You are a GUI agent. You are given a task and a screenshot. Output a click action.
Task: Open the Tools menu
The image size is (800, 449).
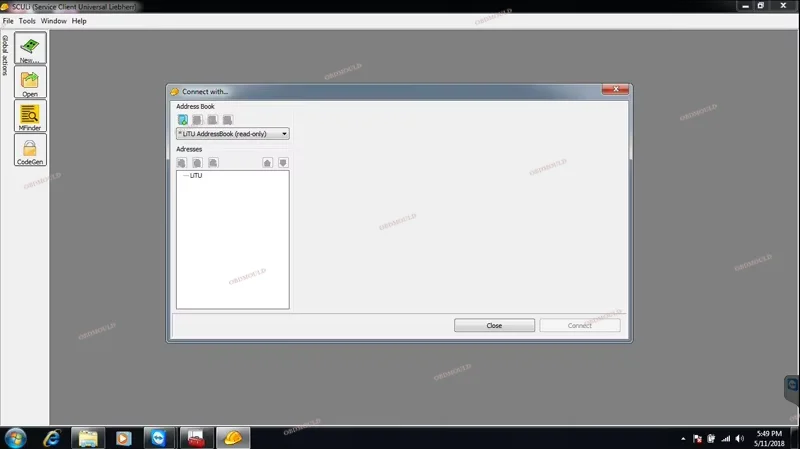[x=27, y=21]
